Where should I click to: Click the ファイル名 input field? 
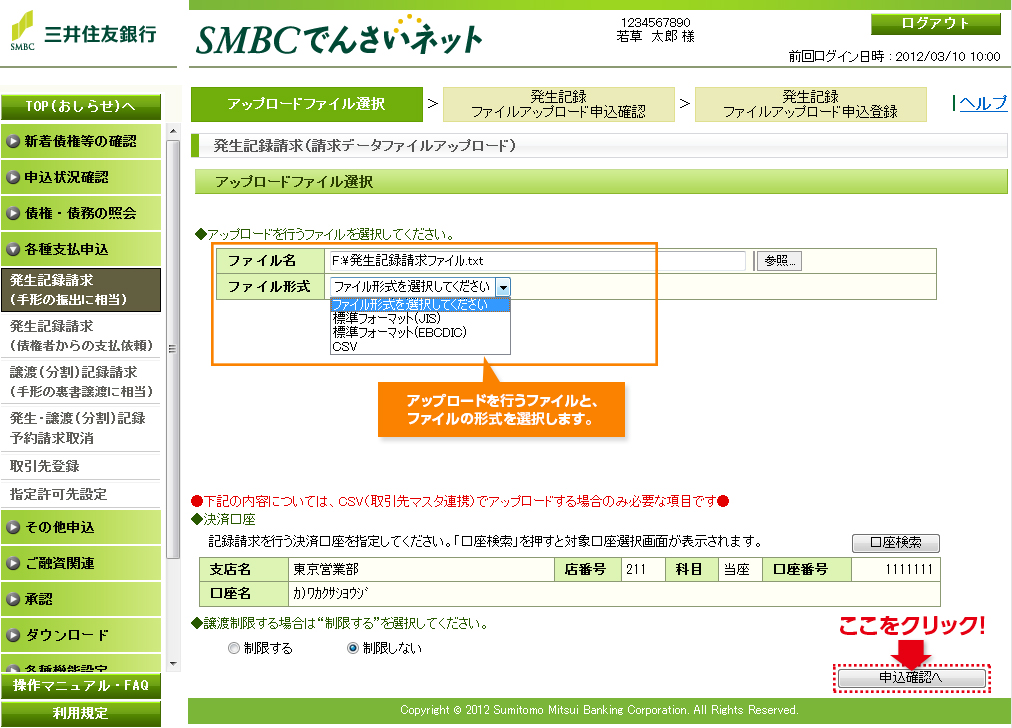point(537,261)
